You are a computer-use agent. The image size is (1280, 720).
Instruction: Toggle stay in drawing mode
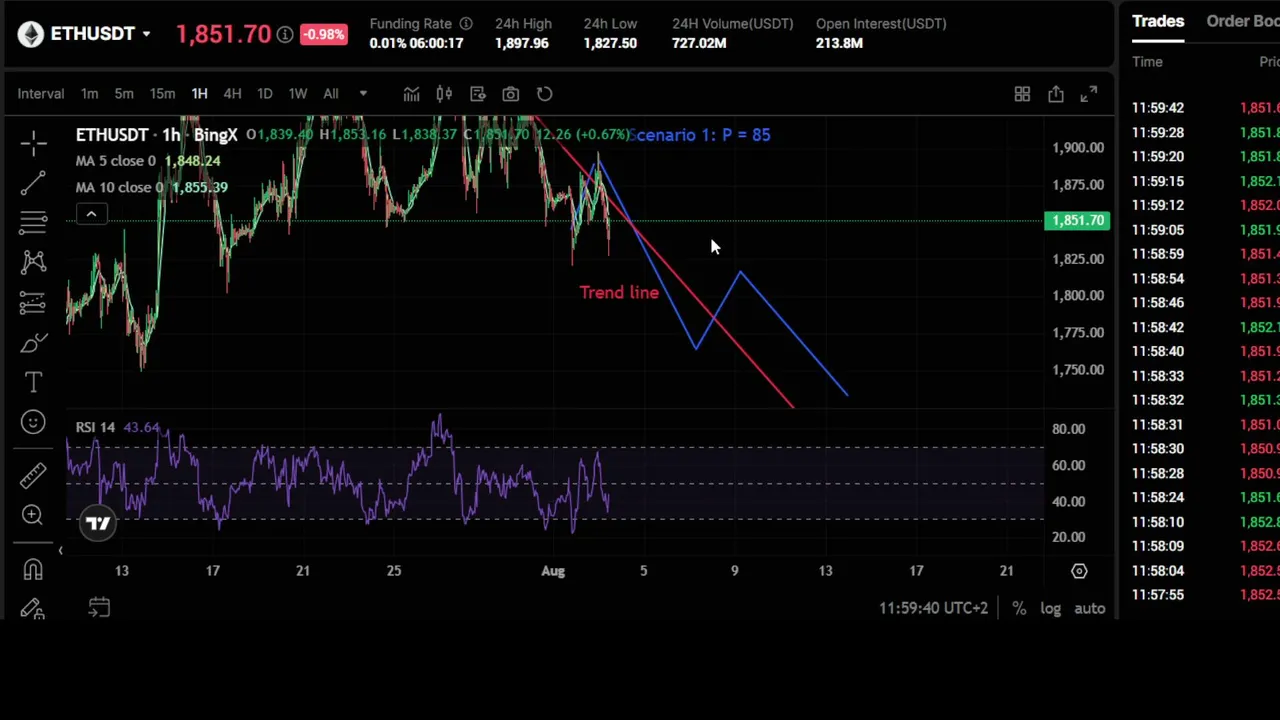pyautogui.click(x=33, y=609)
